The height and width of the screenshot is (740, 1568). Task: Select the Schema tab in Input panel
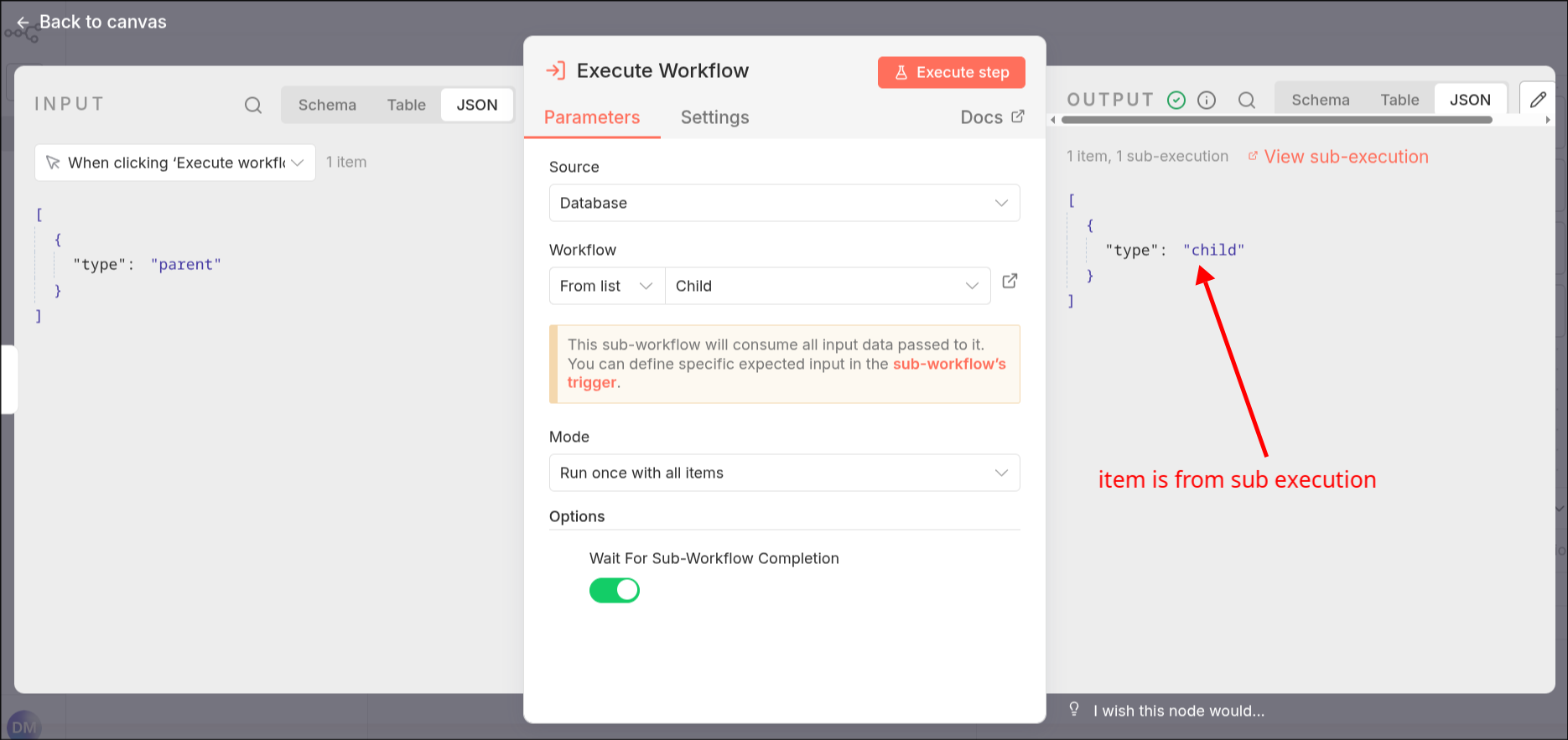pos(327,105)
